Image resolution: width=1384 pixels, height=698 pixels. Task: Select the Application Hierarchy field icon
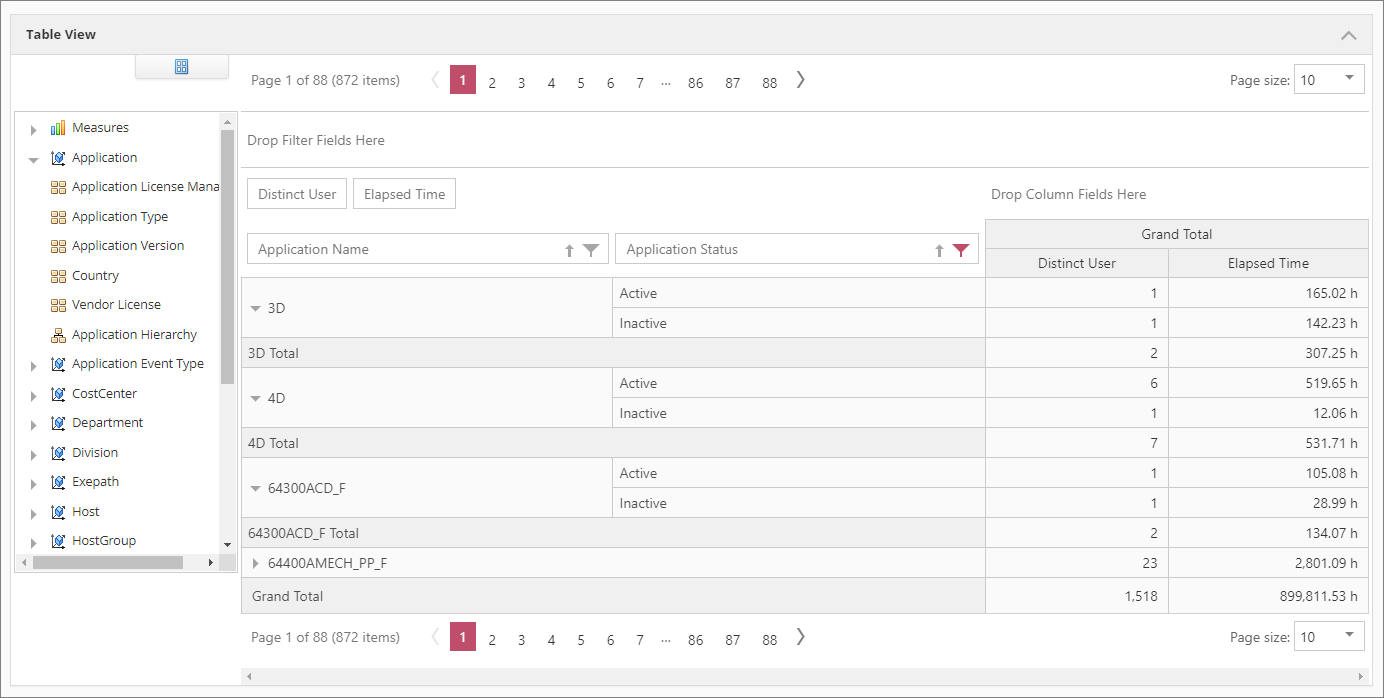(58, 335)
